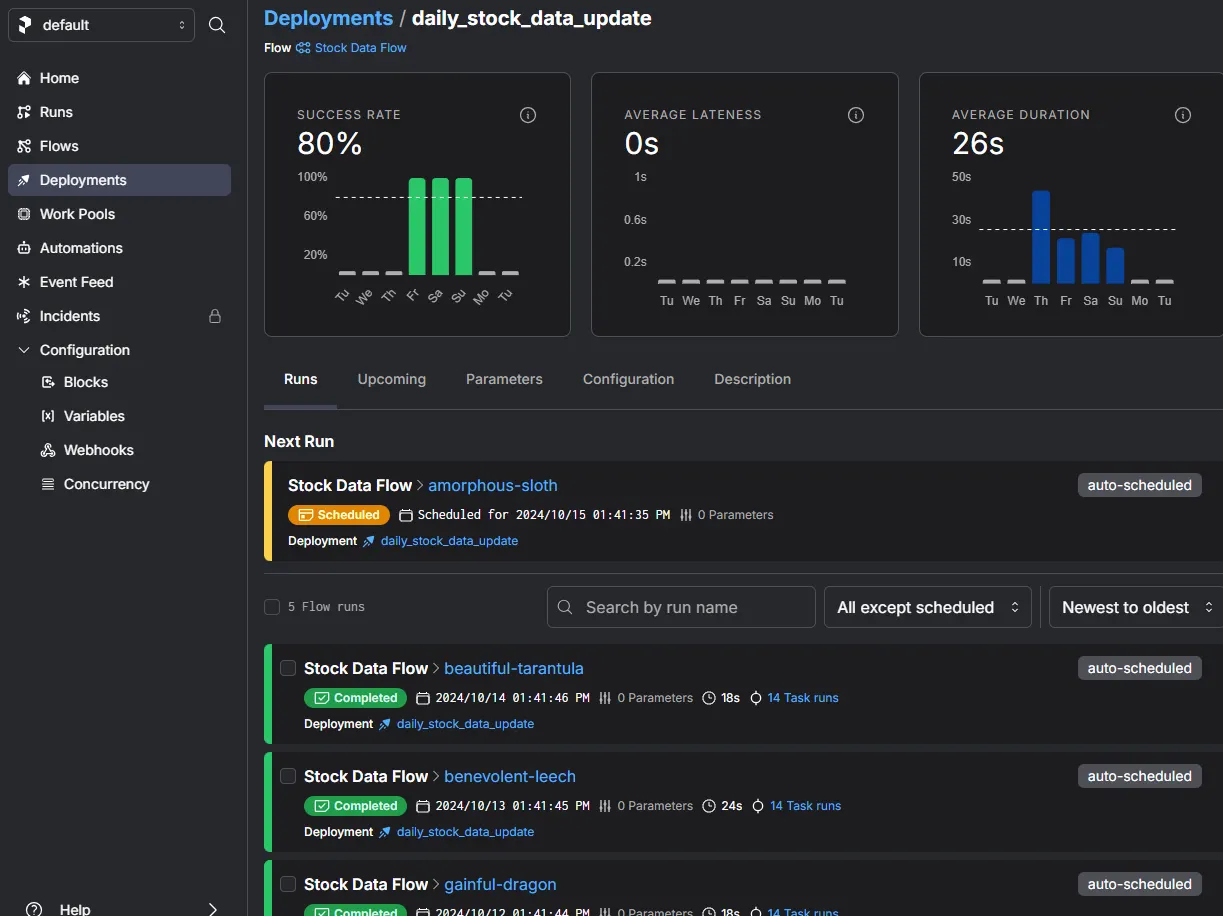Click the Prefect logo icon
1223x916 pixels.
25,25
